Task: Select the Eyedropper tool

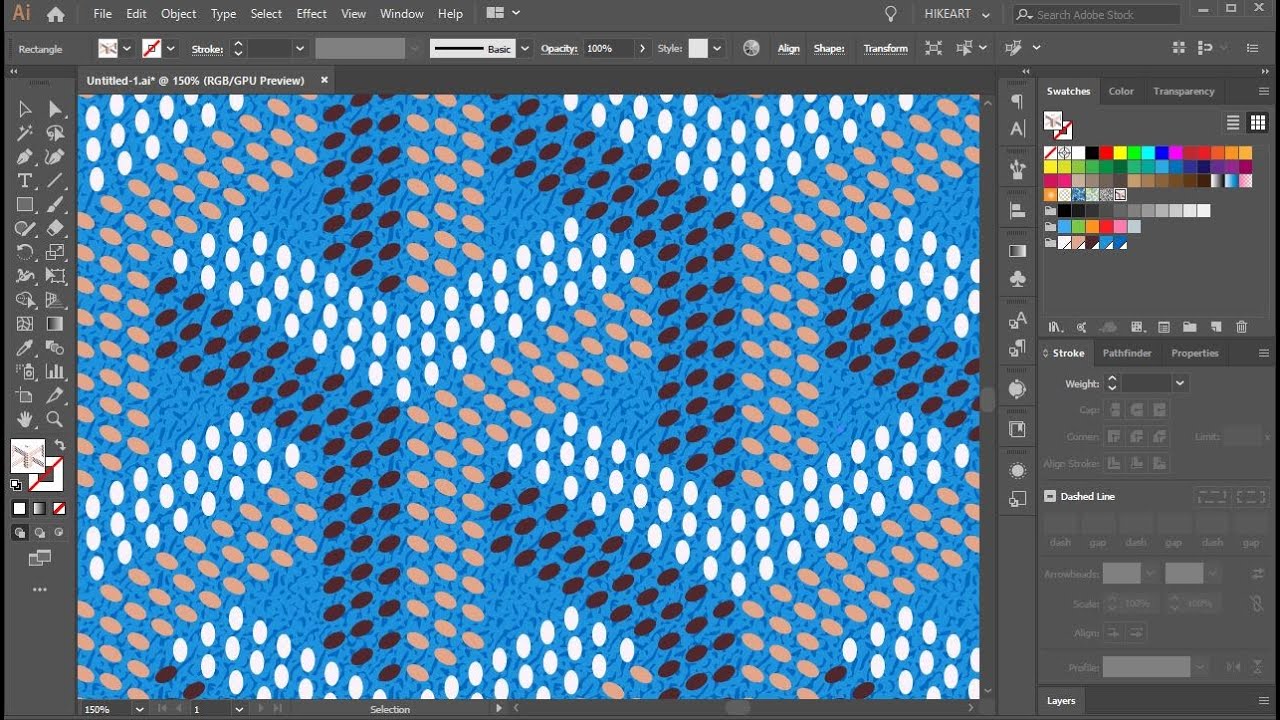Action: pyautogui.click(x=25, y=349)
